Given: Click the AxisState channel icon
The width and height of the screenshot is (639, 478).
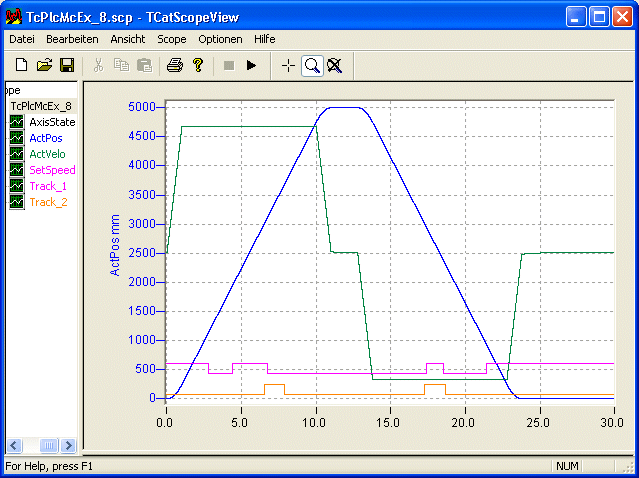Looking at the screenshot, I should (x=17, y=122).
